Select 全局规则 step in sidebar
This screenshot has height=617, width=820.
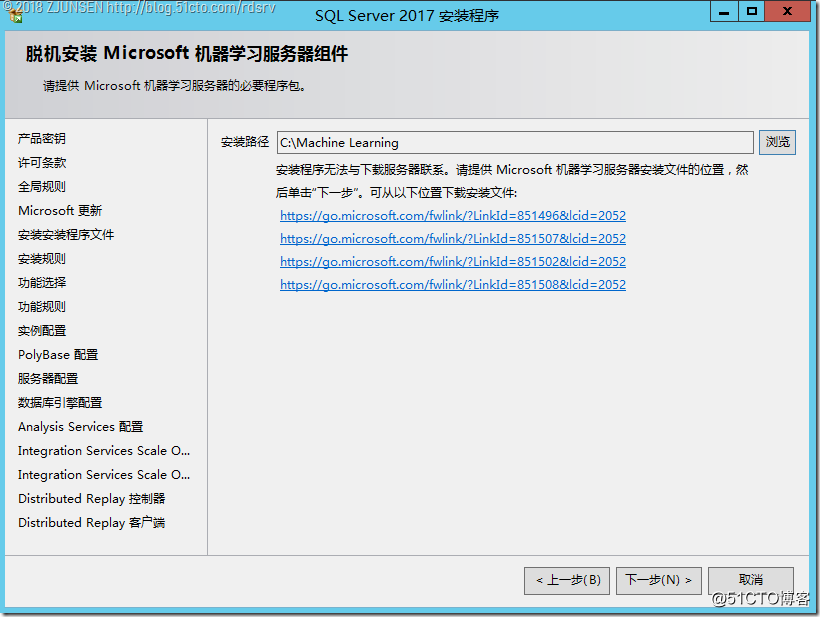coord(42,187)
